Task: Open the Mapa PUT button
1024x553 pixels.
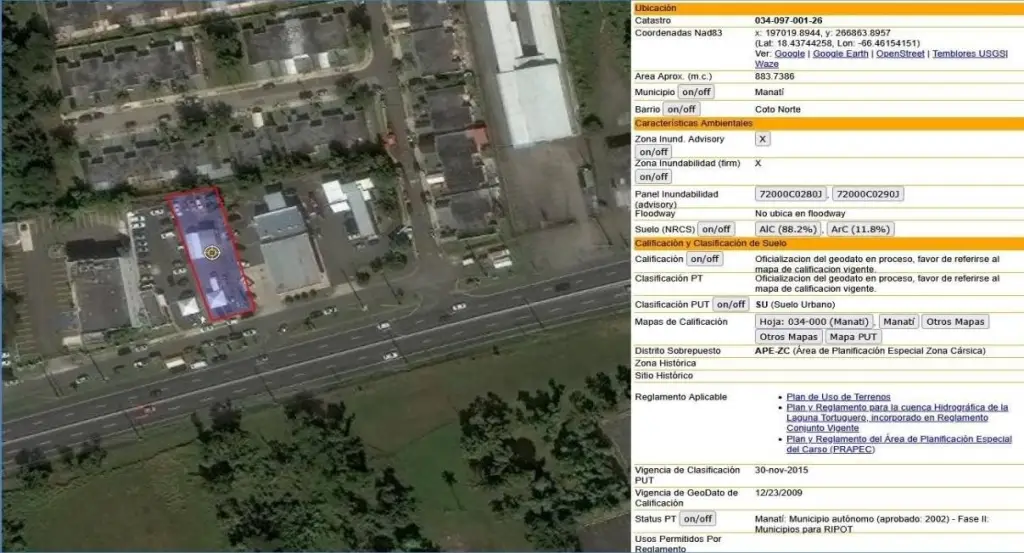Action: 854,337
